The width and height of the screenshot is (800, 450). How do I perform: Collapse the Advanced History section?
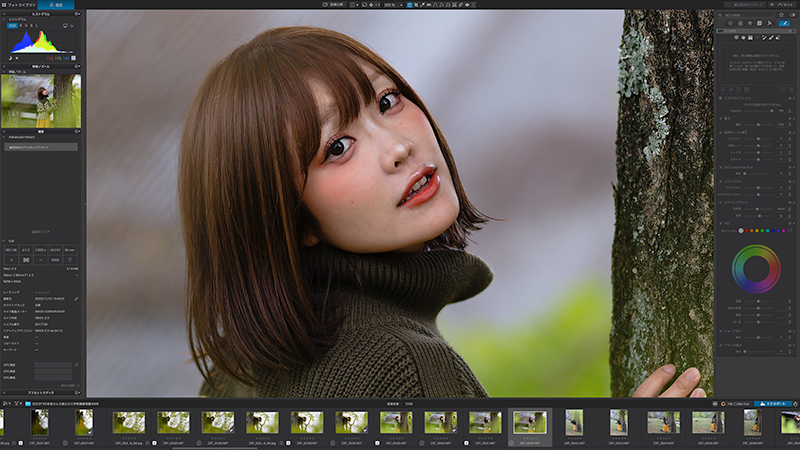[x=4, y=137]
